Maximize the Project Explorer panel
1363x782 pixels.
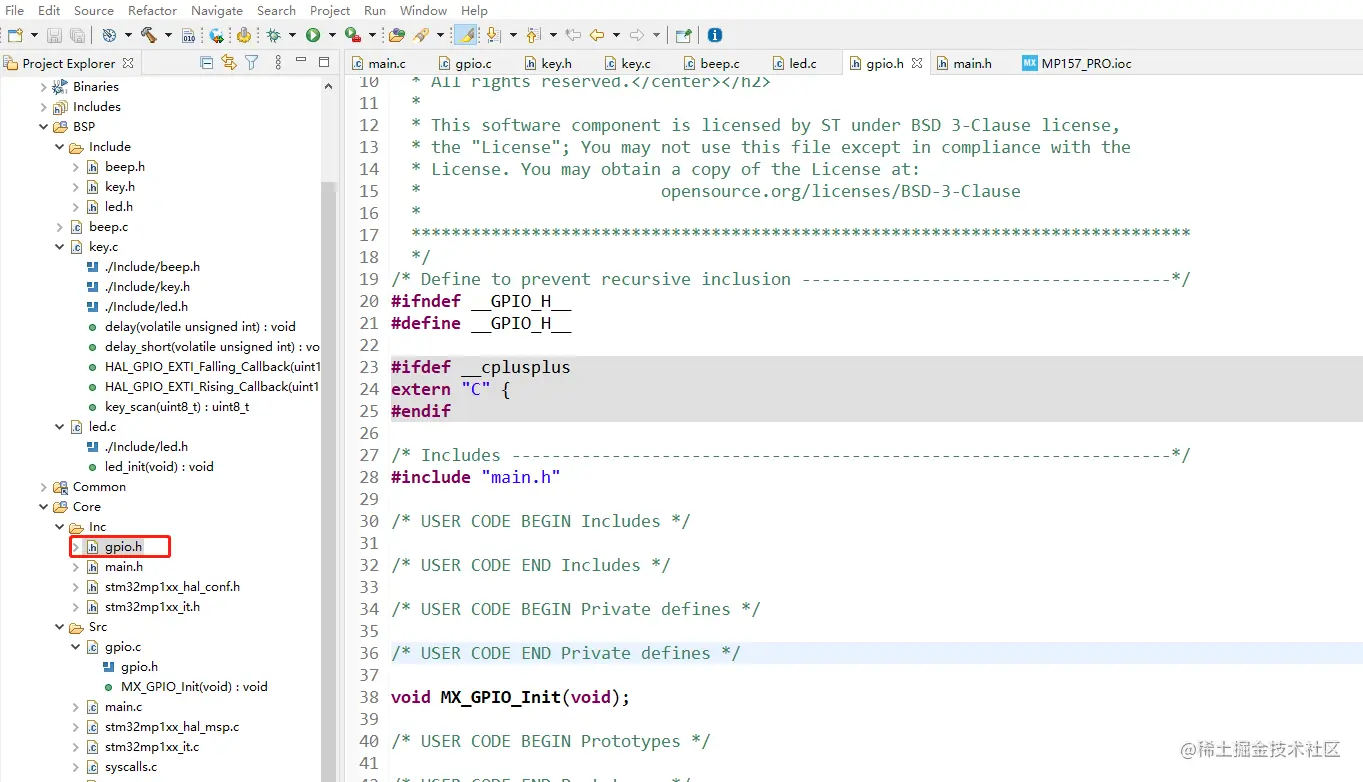point(324,62)
